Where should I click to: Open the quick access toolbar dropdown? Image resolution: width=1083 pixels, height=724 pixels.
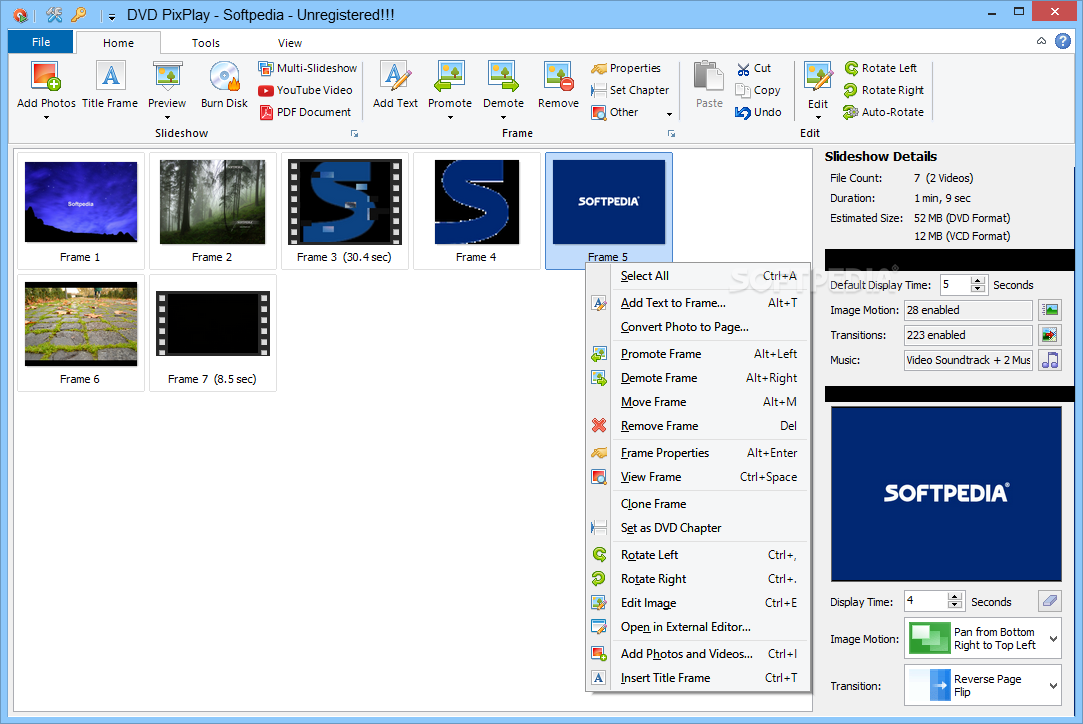[111, 16]
